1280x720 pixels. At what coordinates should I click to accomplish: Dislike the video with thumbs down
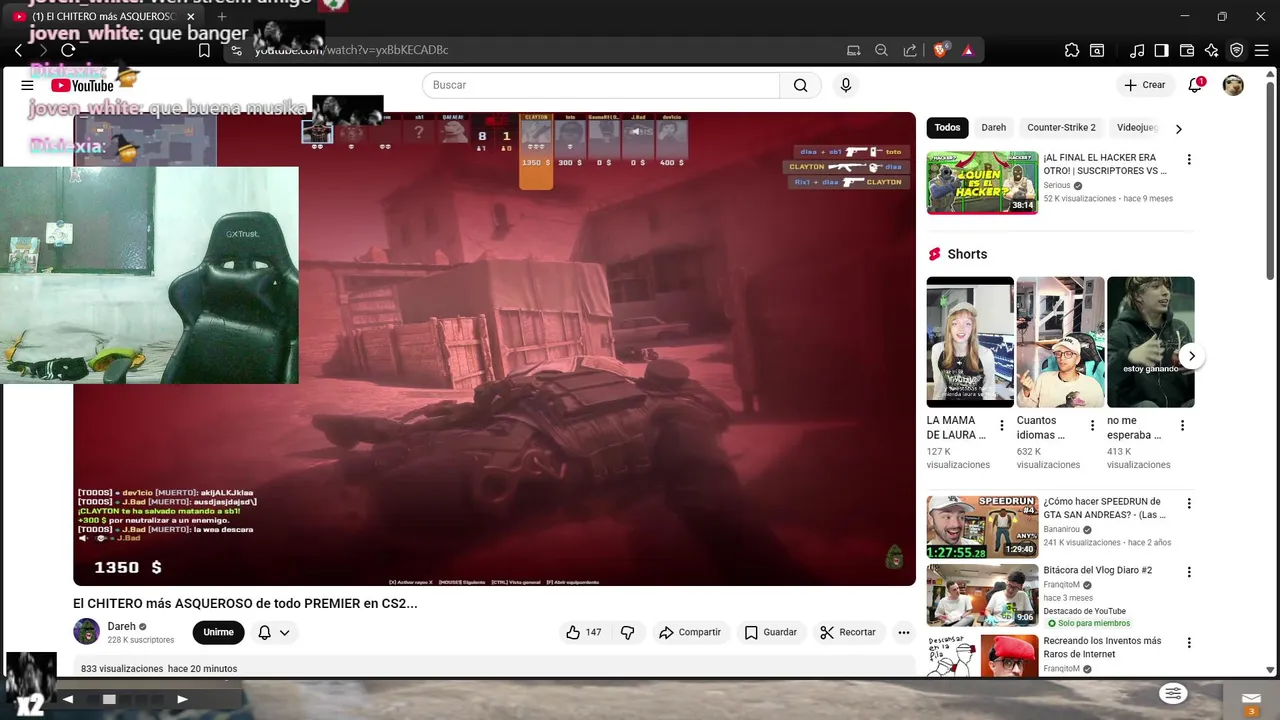click(x=628, y=632)
